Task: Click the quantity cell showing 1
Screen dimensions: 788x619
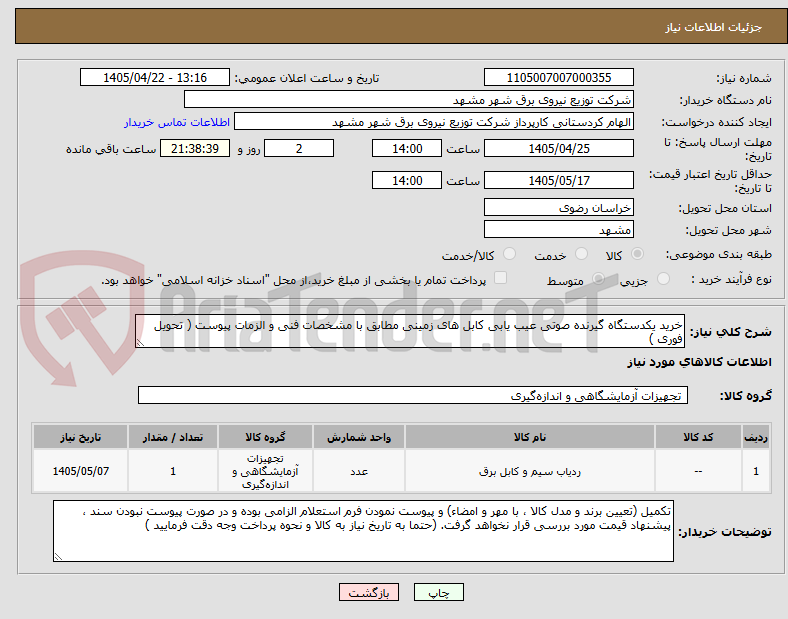Action: point(173,471)
